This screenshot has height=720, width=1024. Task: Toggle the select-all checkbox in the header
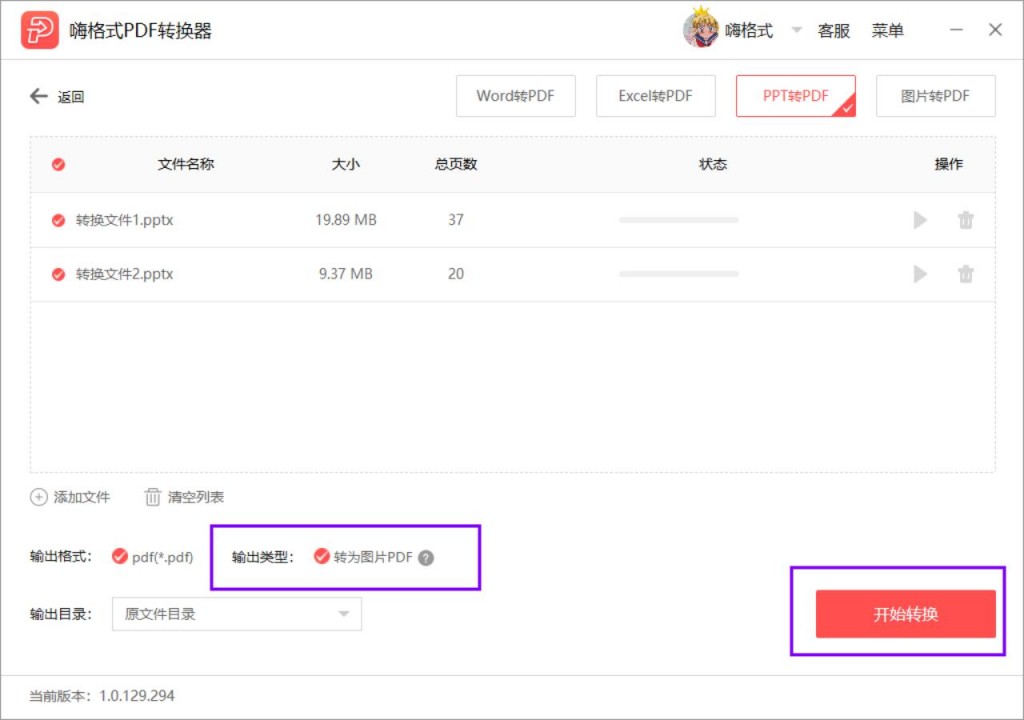coord(58,164)
